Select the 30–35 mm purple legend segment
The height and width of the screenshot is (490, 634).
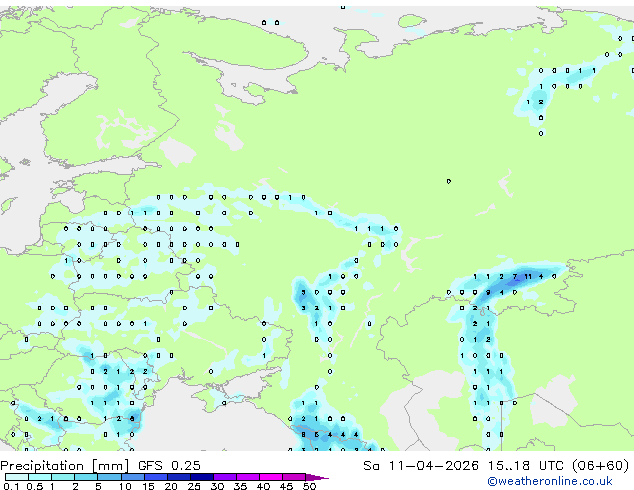pos(224,477)
